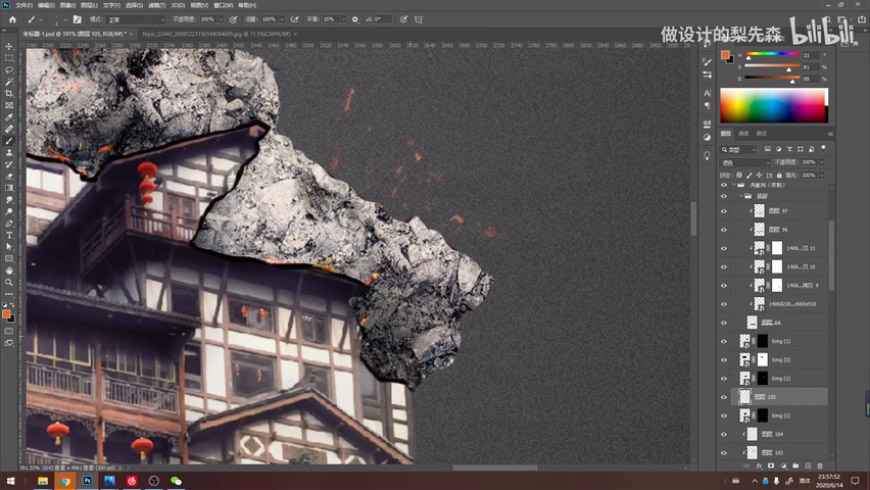The width and height of the screenshot is (870, 490).
Task: Open layer filter kind dropdown
Action: pyautogui.click(x=739, y=149)
